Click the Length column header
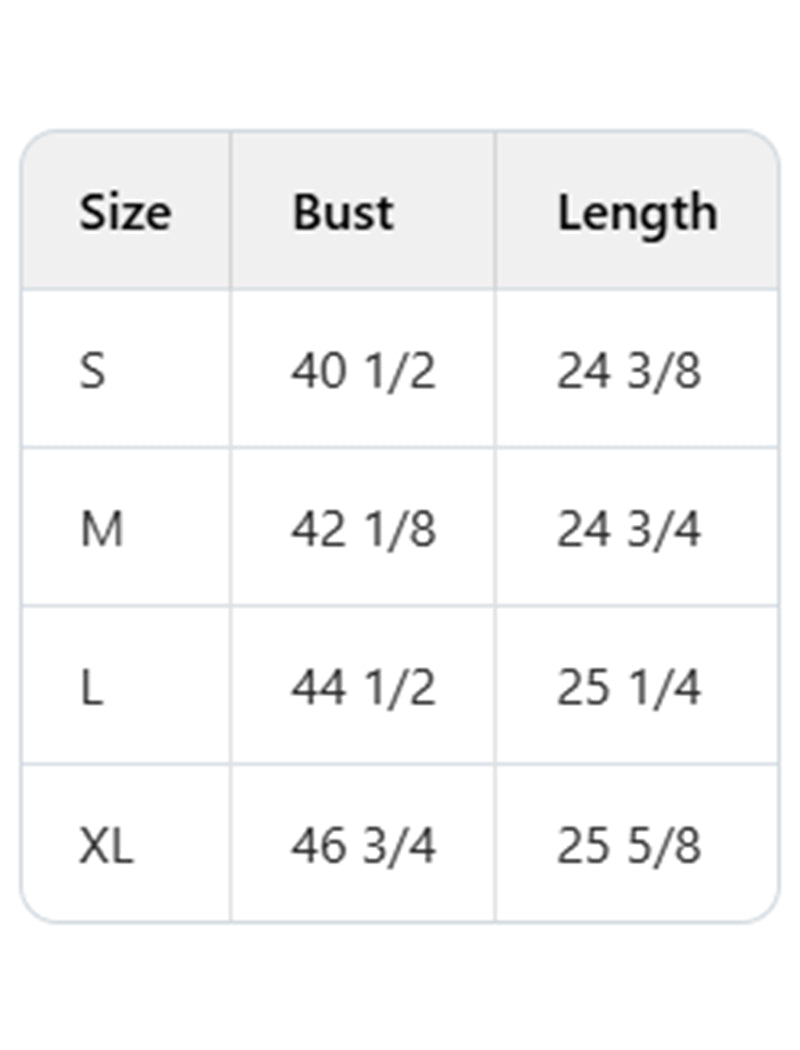The height and width of the screenshot is (1050, 800). tap(637, 213)
